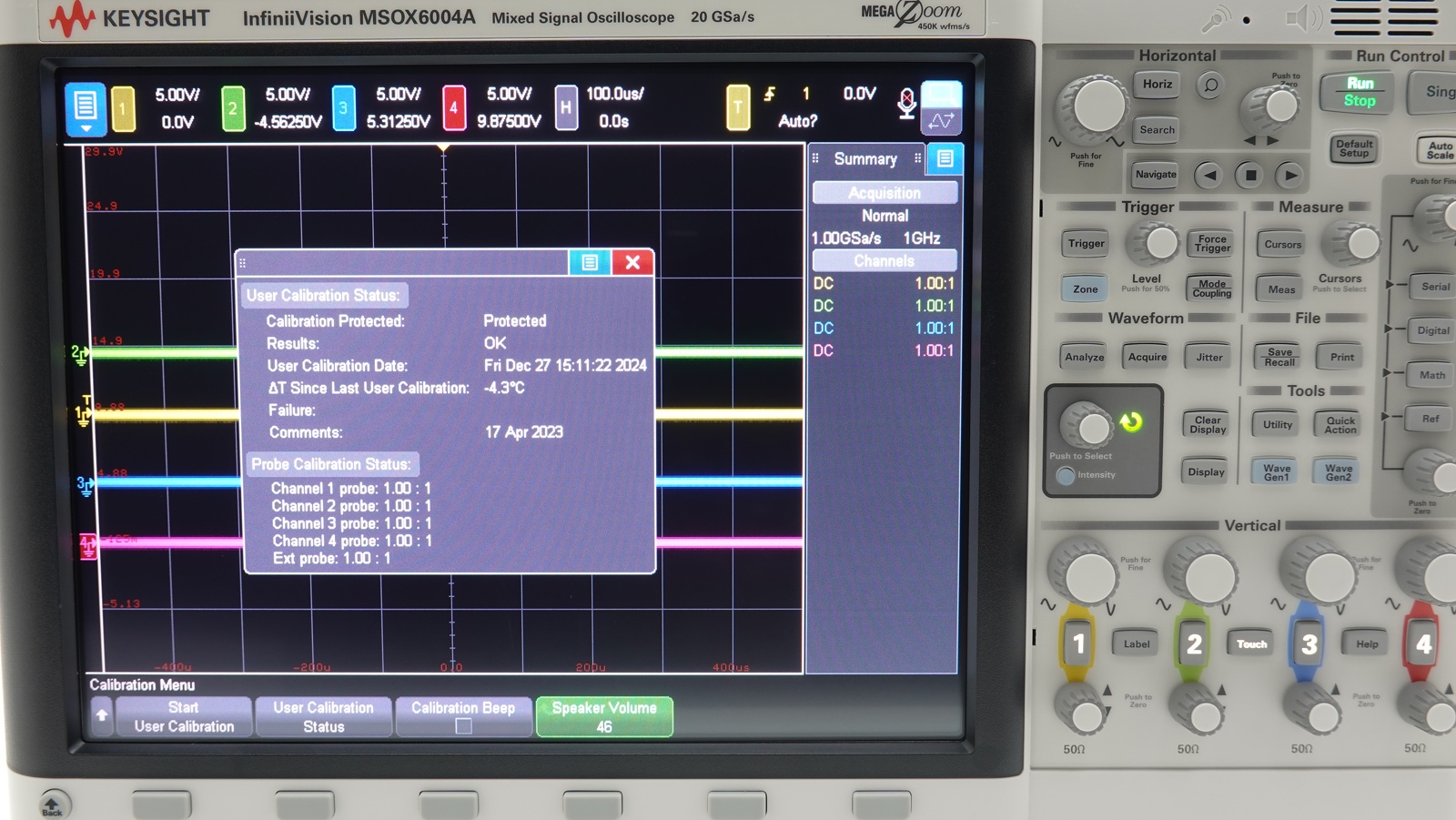Click the Navigate rewind arrow key
Screen dimensions: 1456x820
tap(1208, 175)
